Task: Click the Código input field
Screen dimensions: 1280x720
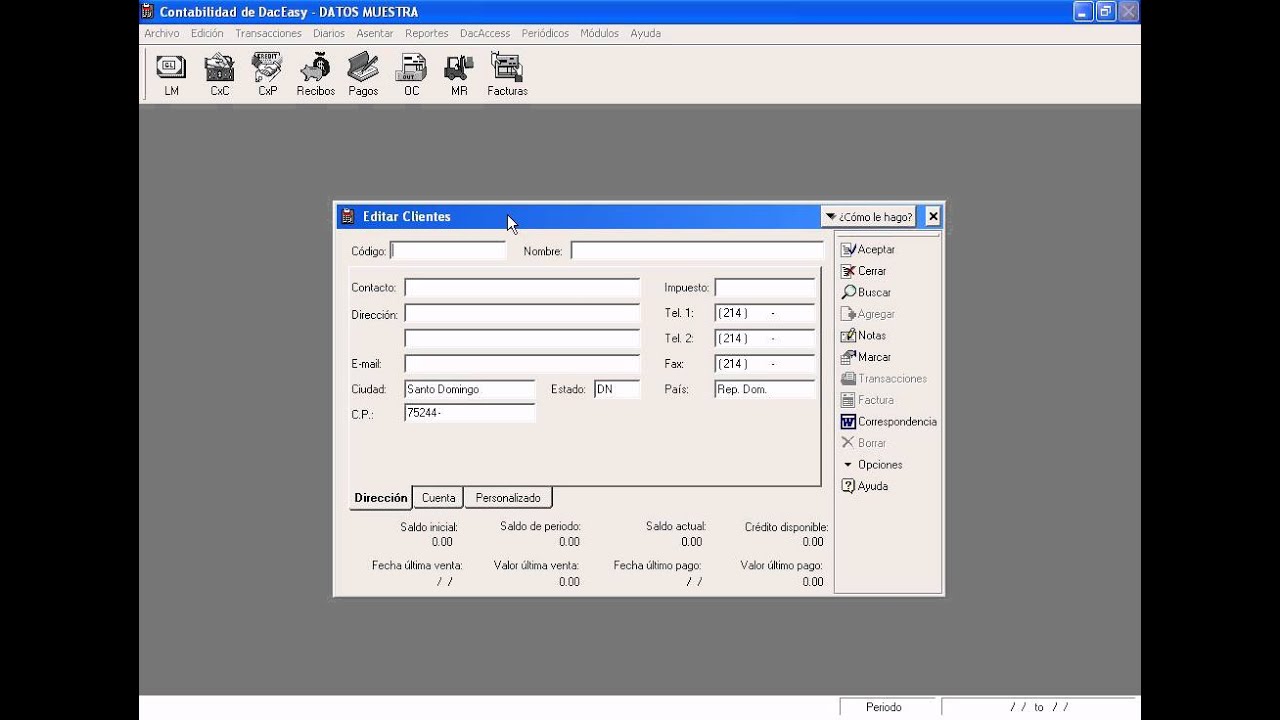Action: pyautogui.click(x=448, y=251)
